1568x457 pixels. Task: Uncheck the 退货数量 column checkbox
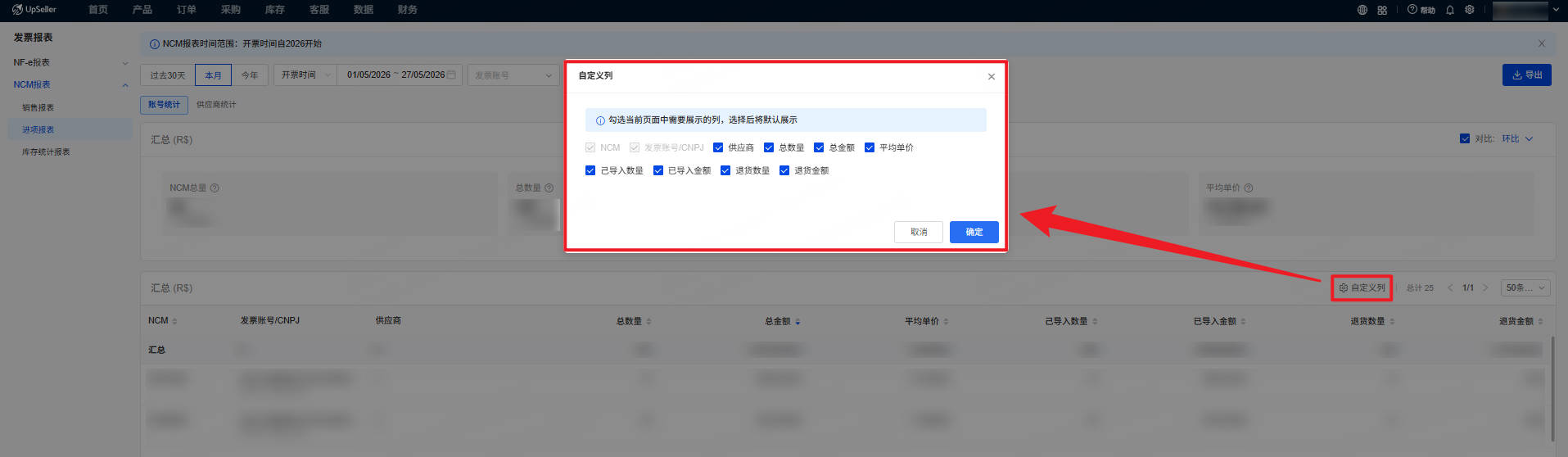[725, 170]
